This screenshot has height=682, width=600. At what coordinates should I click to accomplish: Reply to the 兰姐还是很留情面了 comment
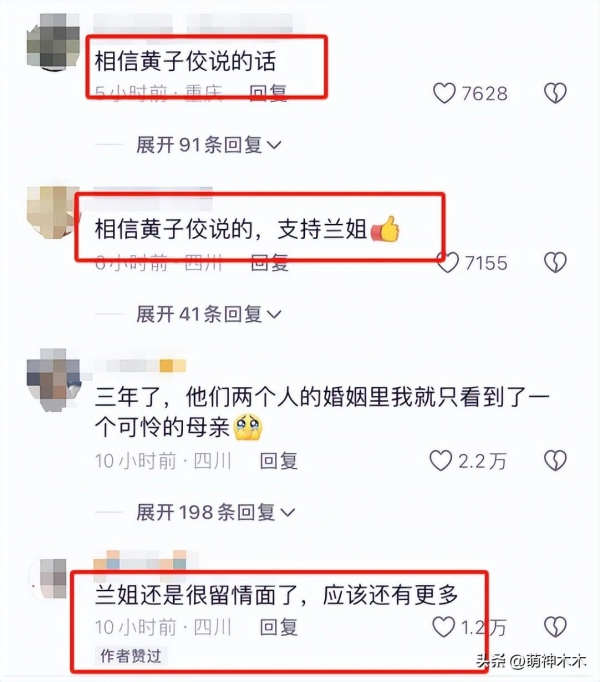point(278,627)
